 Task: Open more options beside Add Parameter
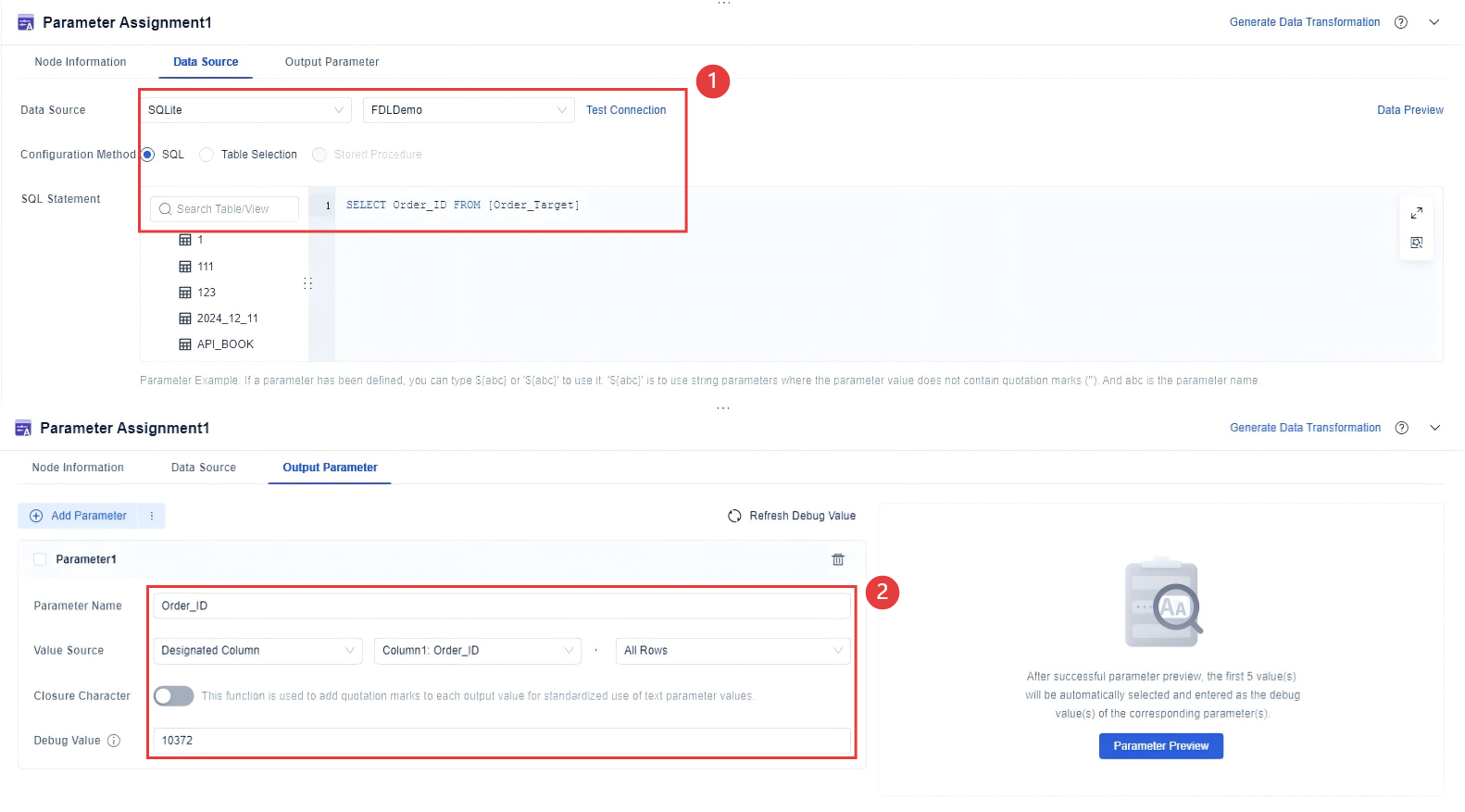pos(152,516)
